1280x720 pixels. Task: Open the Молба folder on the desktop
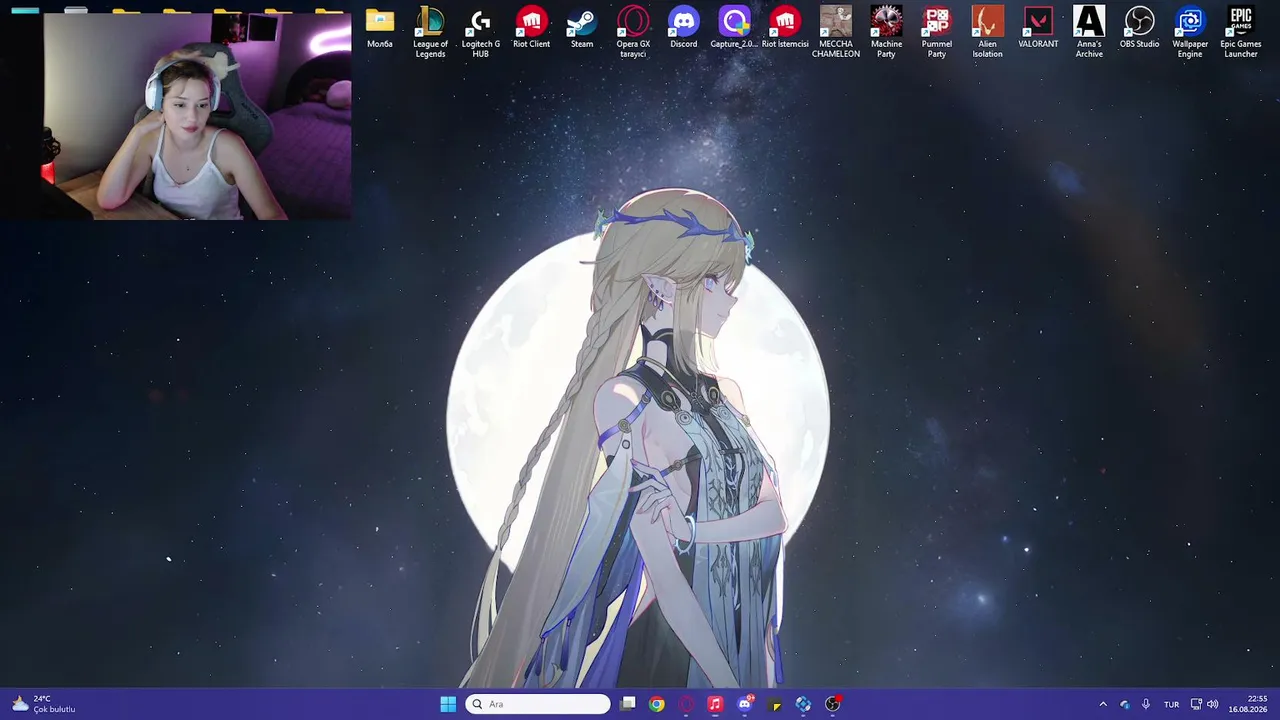point(380,28)
